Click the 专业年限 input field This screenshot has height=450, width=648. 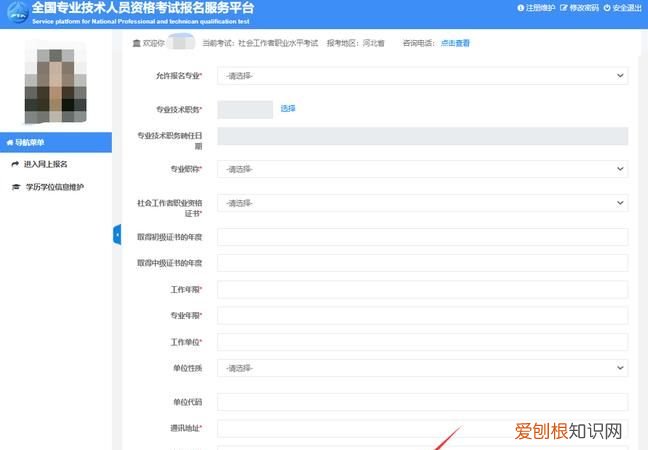coord(423,316)
